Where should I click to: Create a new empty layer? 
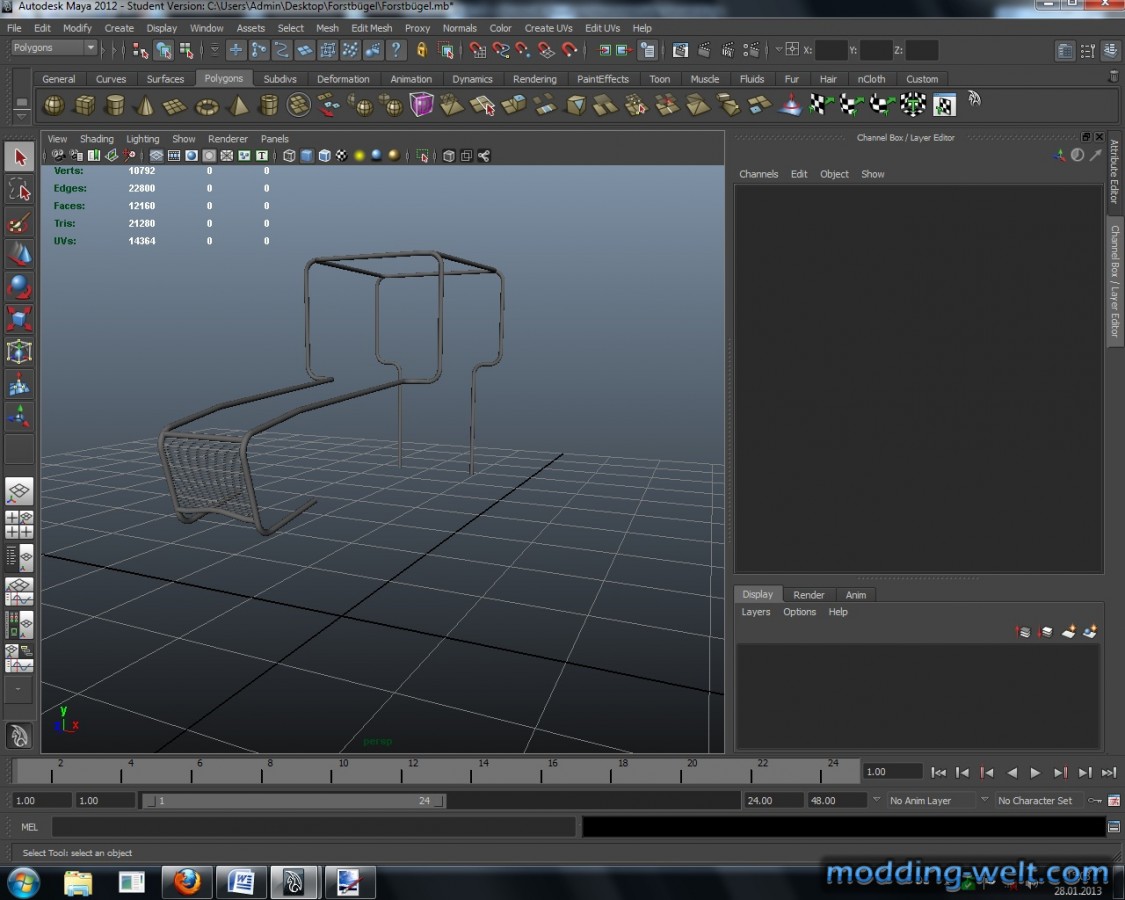[1068, 632]
